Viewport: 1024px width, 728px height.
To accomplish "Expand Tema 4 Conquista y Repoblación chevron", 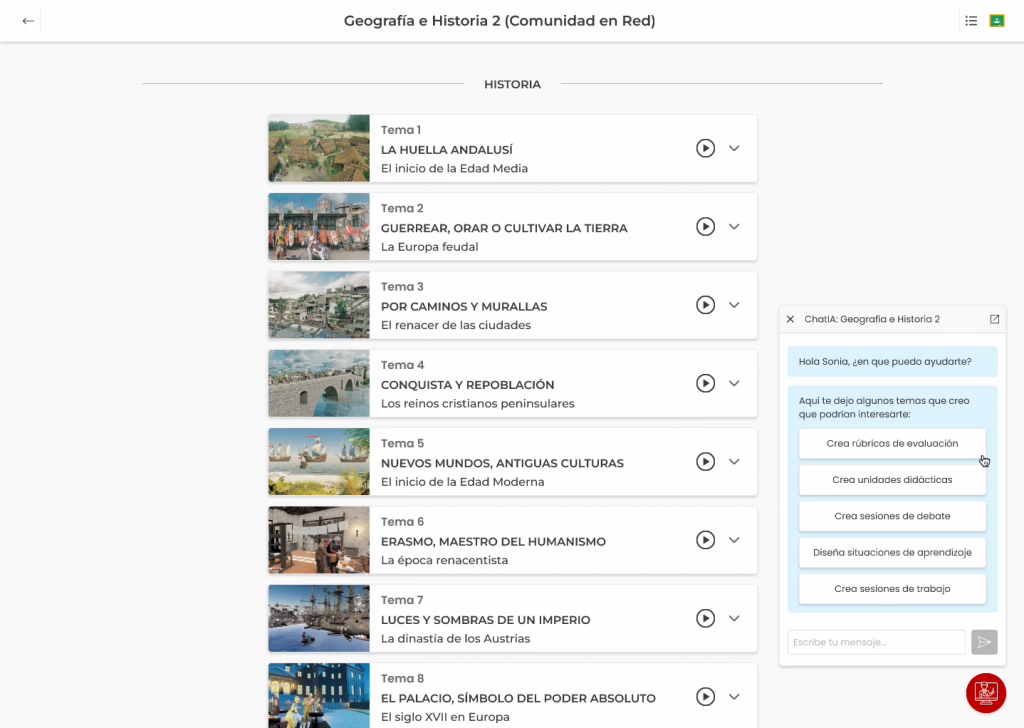I will pyautogui.click(x=734, y=383).
